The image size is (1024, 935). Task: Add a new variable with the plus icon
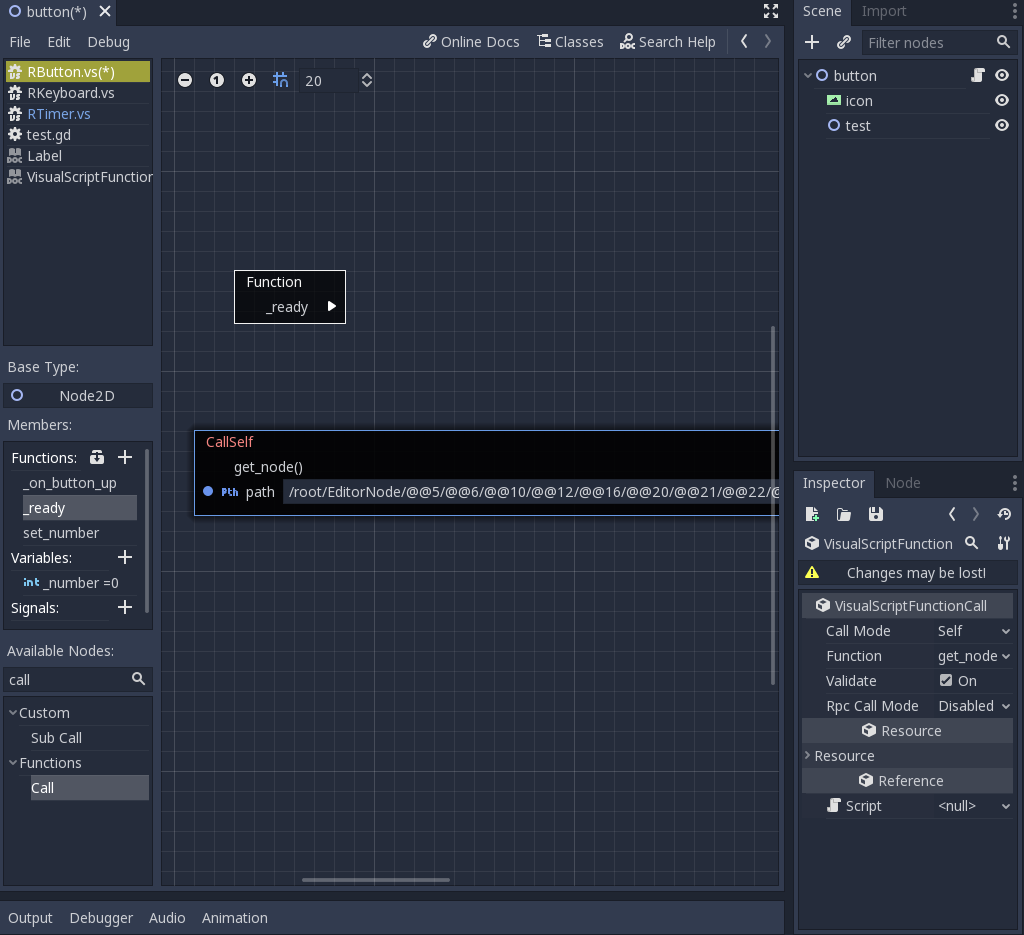pos(124,557)
